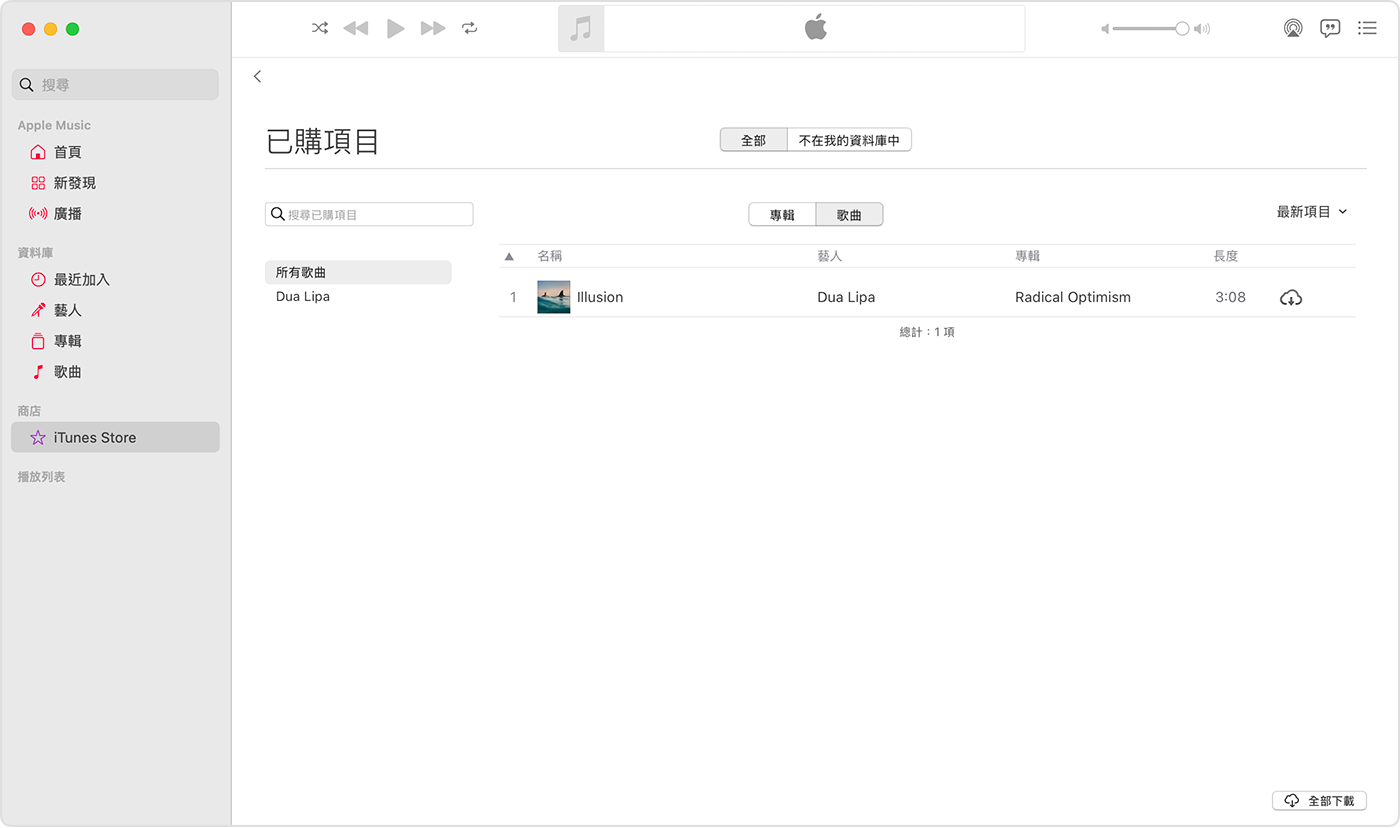
Task: Skip to the next track
Action: point(433,28)
